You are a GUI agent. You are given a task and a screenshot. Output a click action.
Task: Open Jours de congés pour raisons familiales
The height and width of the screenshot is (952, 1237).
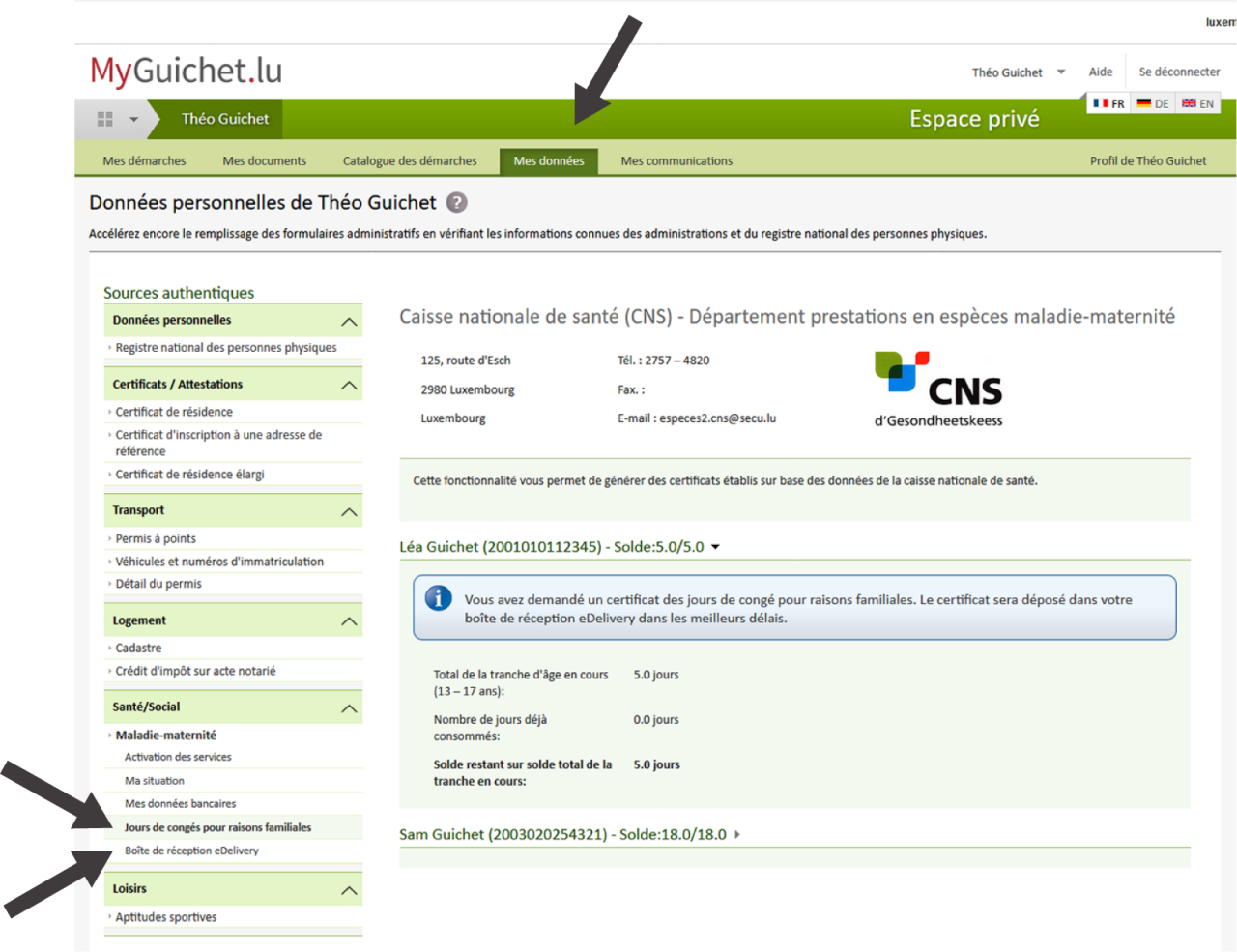coord(217,827)
